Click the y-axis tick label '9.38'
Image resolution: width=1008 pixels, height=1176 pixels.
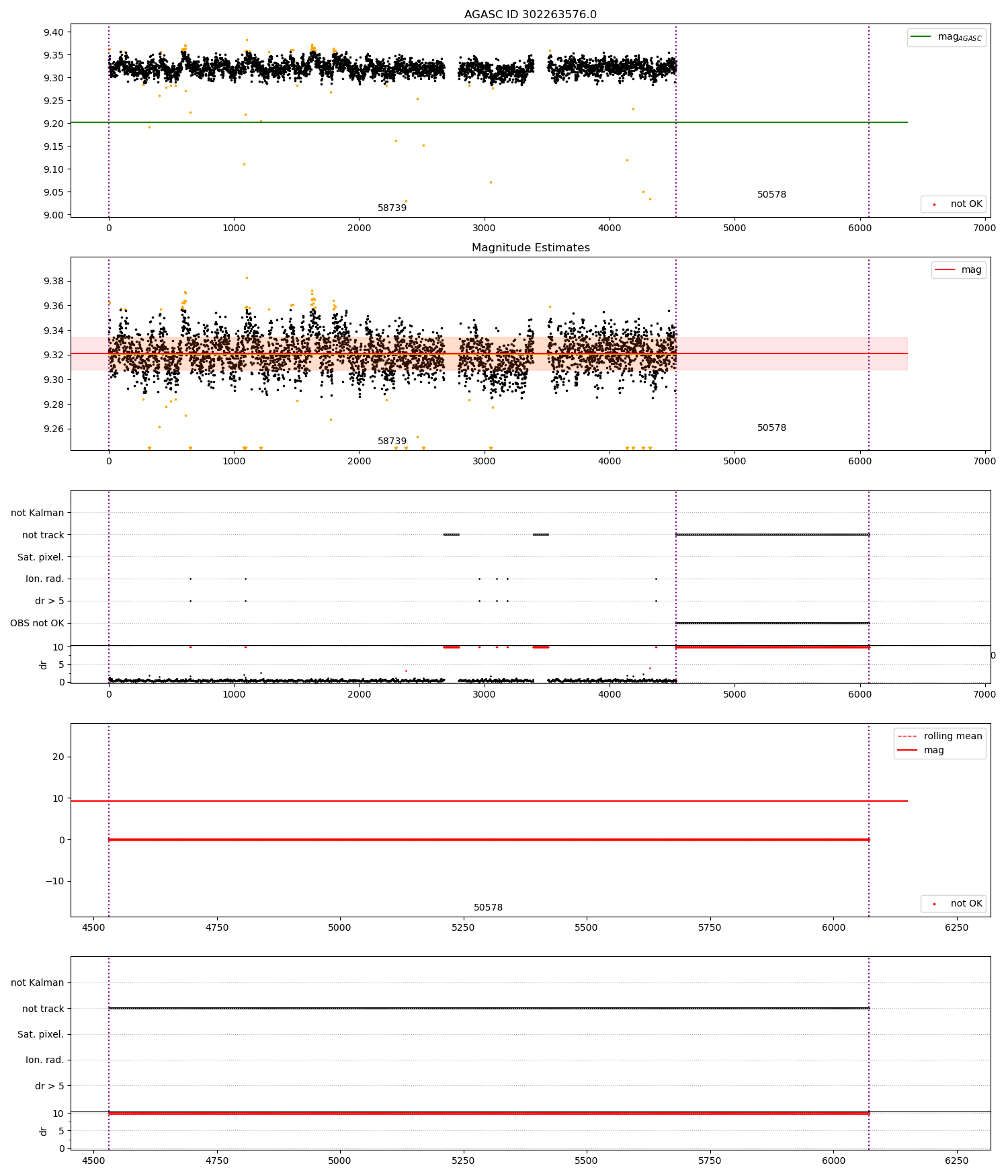54,281
